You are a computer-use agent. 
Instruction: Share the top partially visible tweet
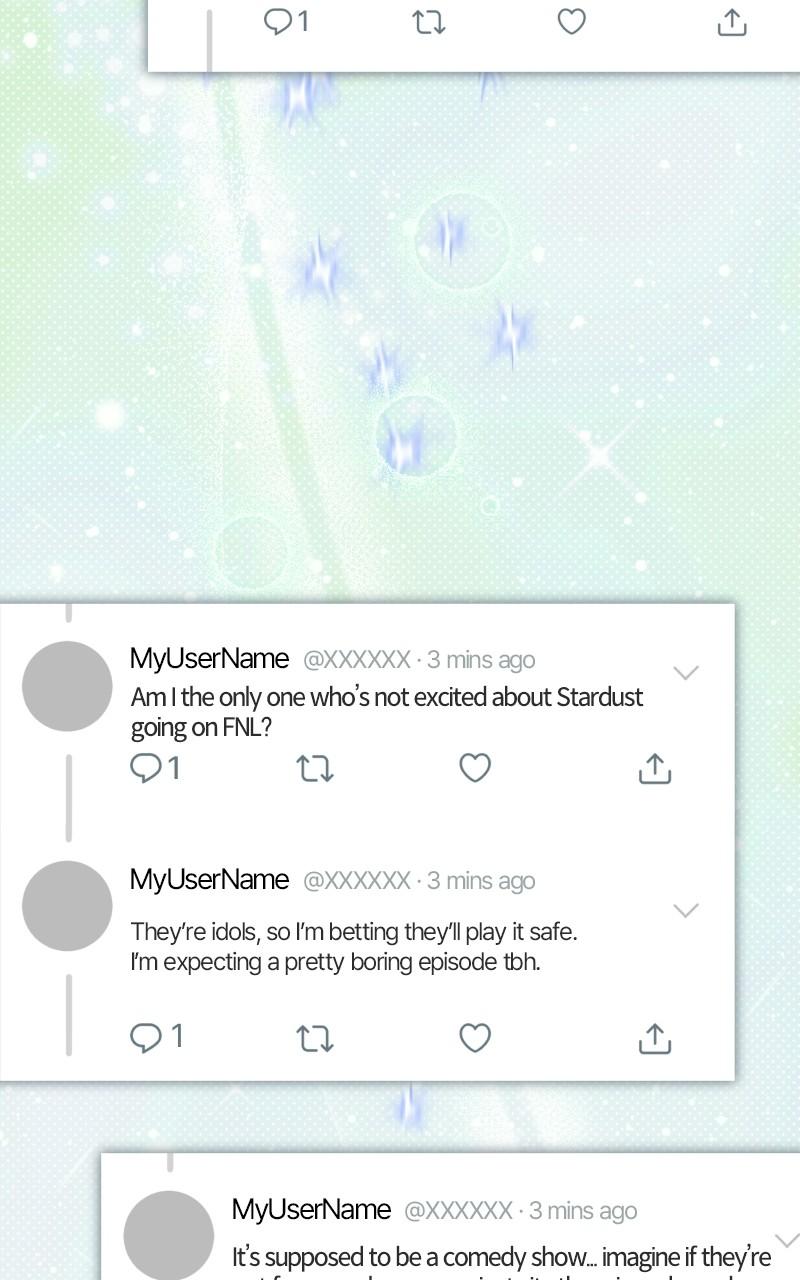pos(732,22)
